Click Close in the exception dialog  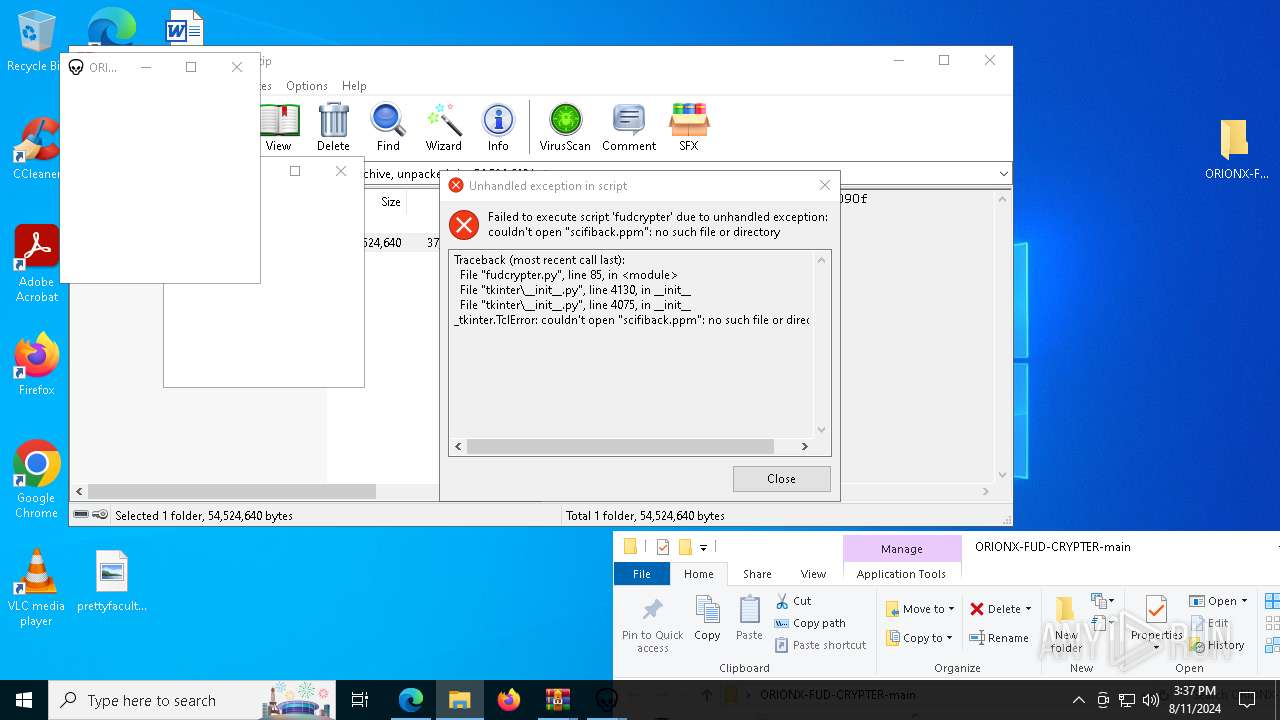(x=781, y=479)
